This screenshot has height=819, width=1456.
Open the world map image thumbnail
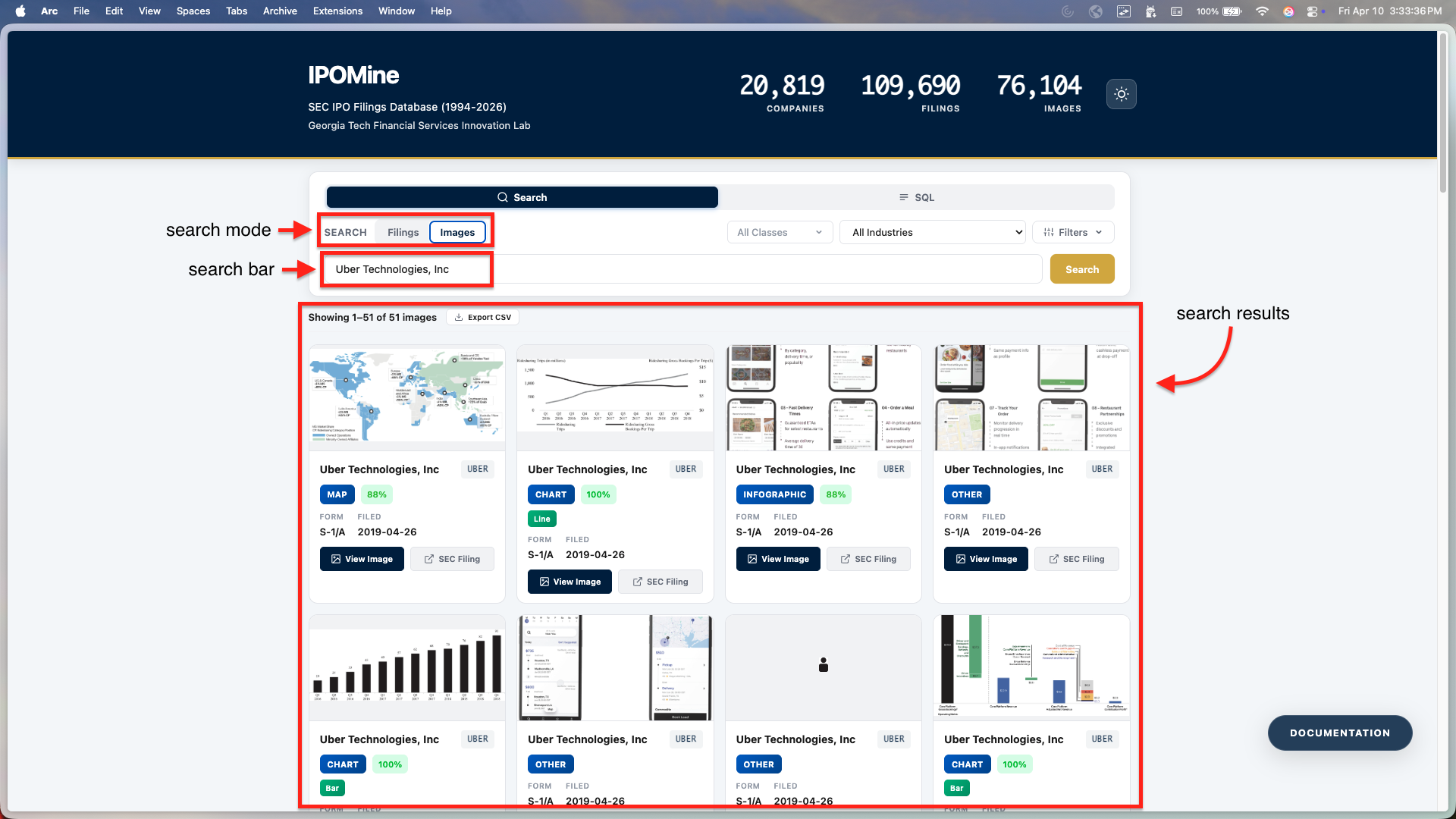coord(407,398)
